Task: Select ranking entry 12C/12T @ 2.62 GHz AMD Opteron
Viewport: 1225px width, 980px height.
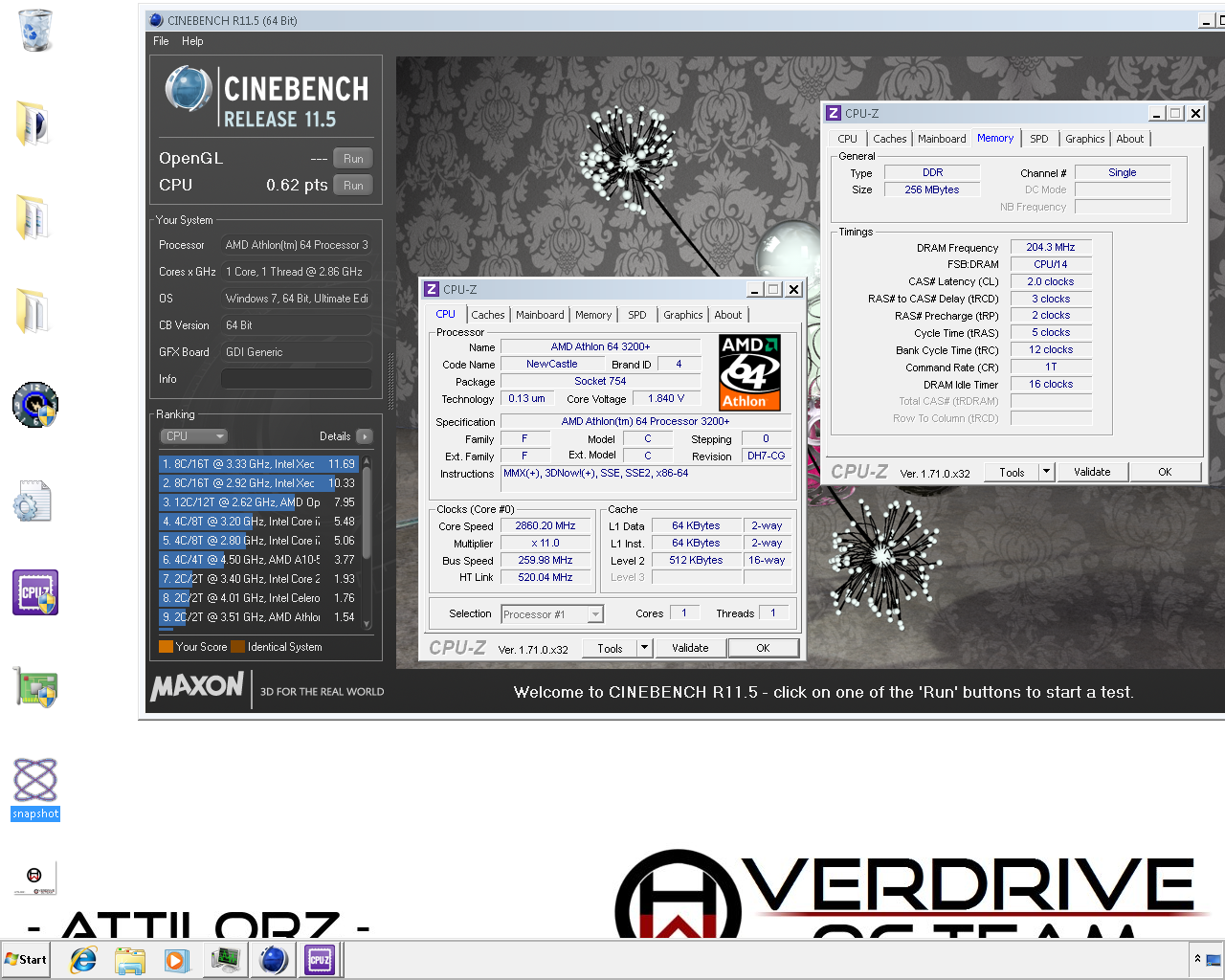Action: pyautogui.click(x=258, y=502)
